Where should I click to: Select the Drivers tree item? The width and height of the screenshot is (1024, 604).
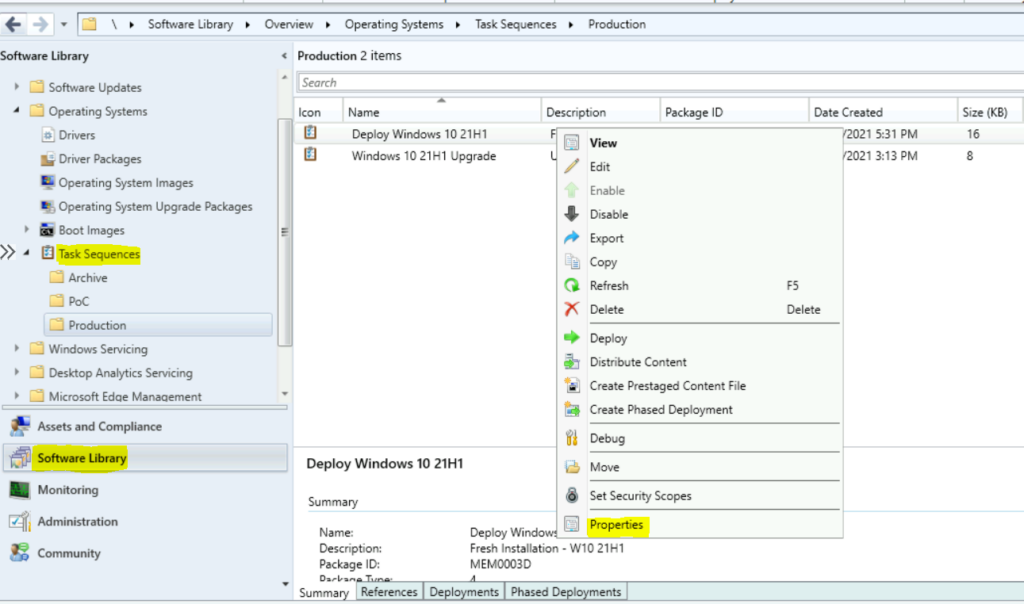point(76,135)
